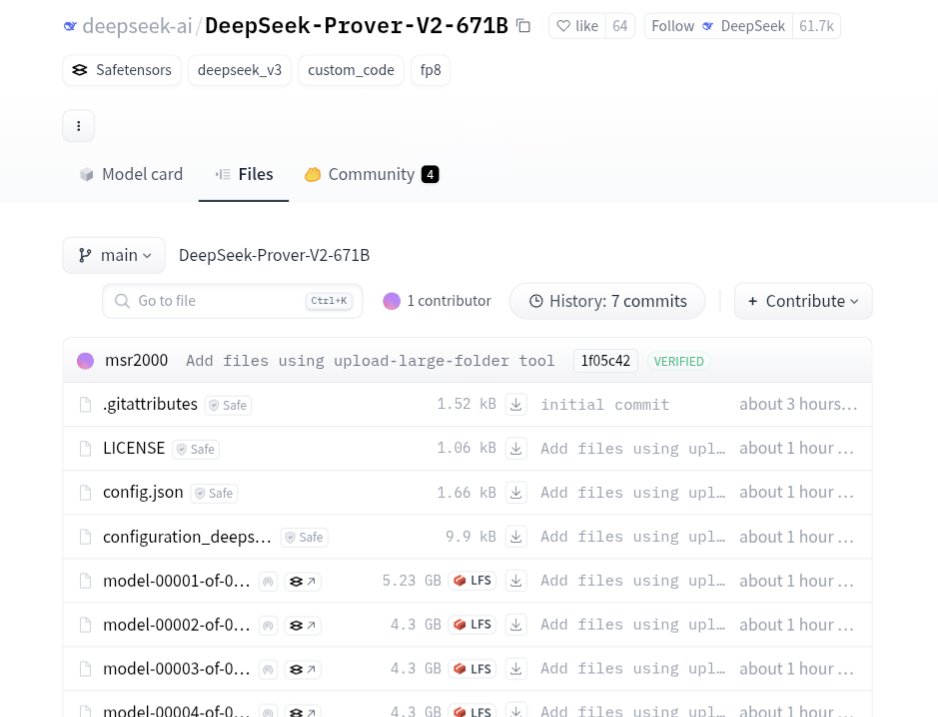The image size is (938, 717).
Task: Open the initial commit link
Action: pyautogui.click(x=605, y=405)
